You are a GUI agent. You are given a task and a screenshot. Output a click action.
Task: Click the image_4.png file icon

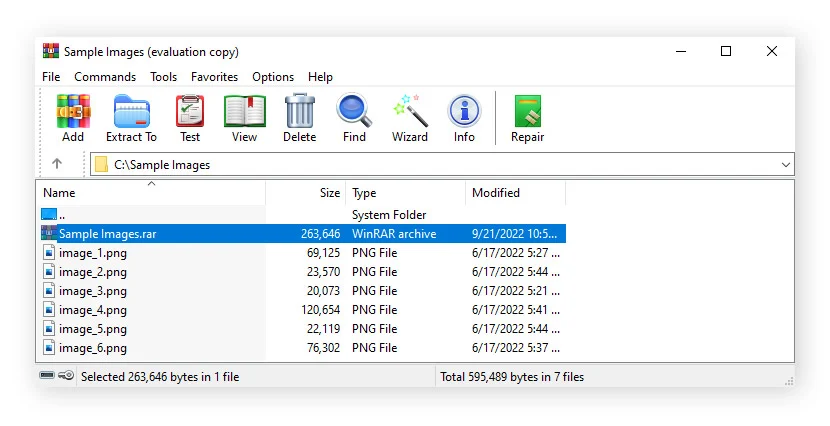click(49, 310)
